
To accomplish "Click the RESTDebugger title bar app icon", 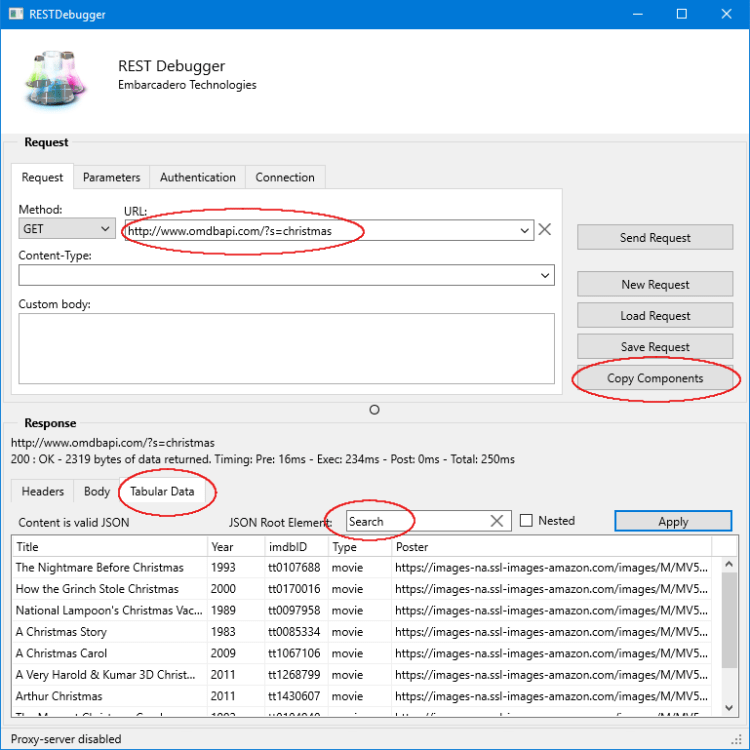I will point(15,13).
